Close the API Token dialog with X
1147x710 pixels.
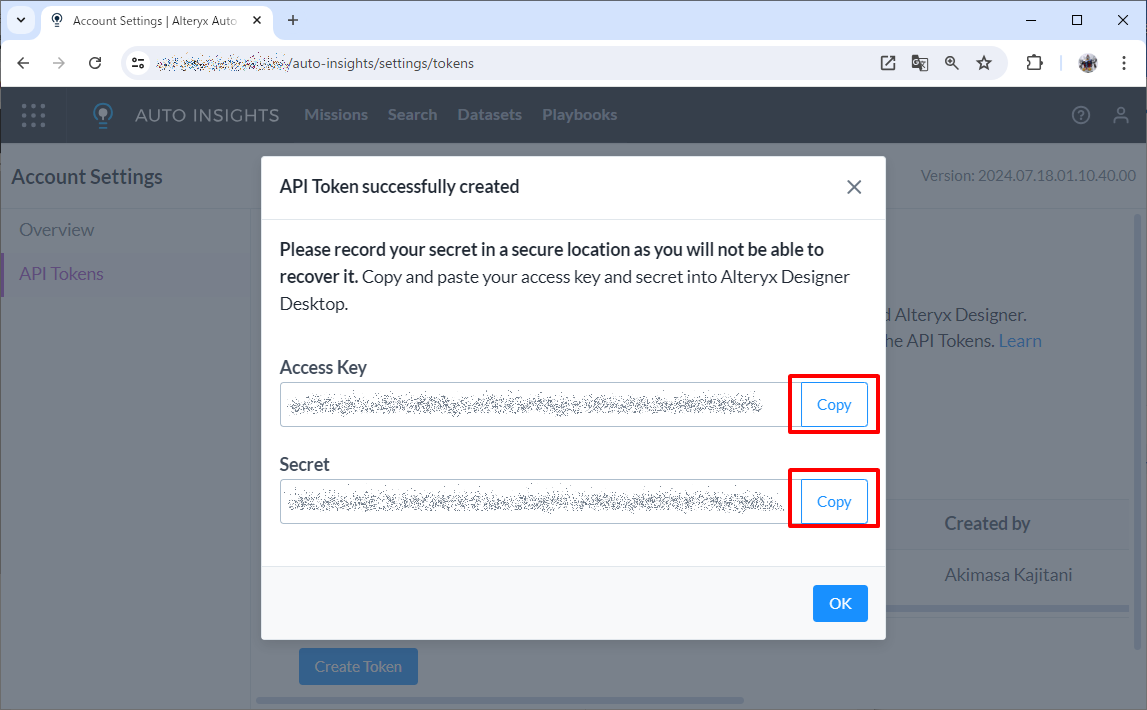pyautogui.click(x=854, y=187)
